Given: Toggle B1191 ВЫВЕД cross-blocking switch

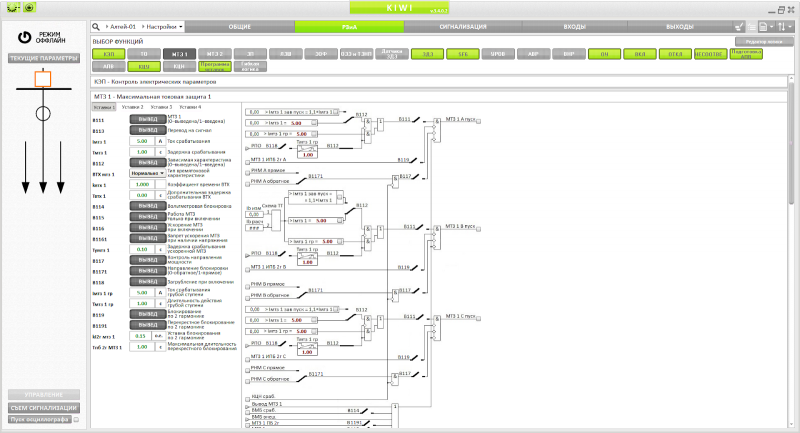Looking at the screenshot, I should (148, 325).
